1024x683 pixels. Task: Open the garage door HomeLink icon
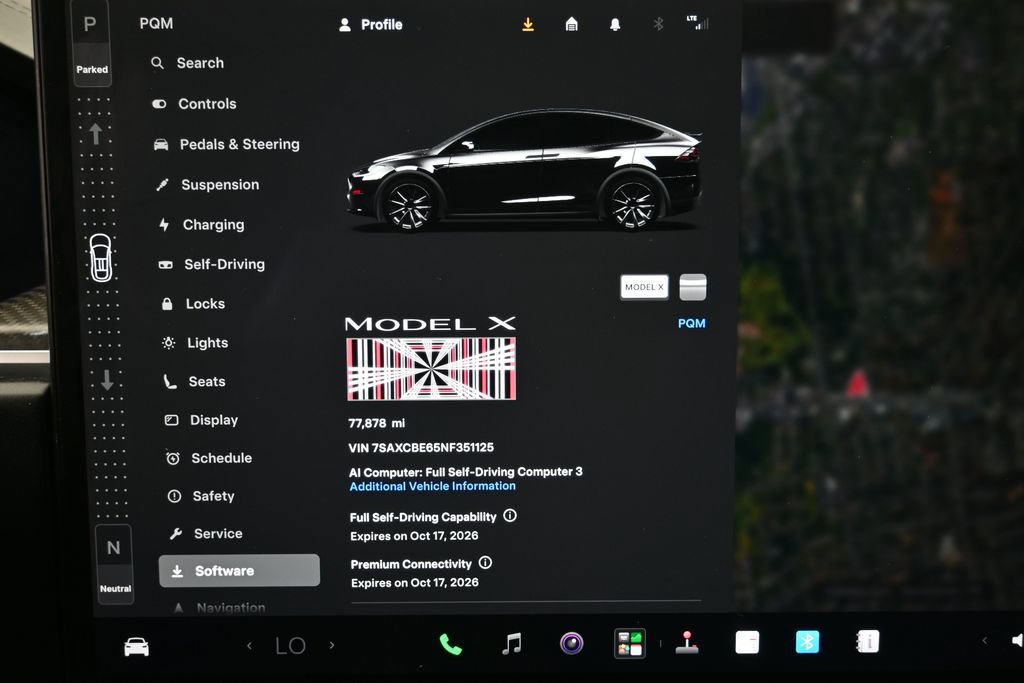pos(571,25)
